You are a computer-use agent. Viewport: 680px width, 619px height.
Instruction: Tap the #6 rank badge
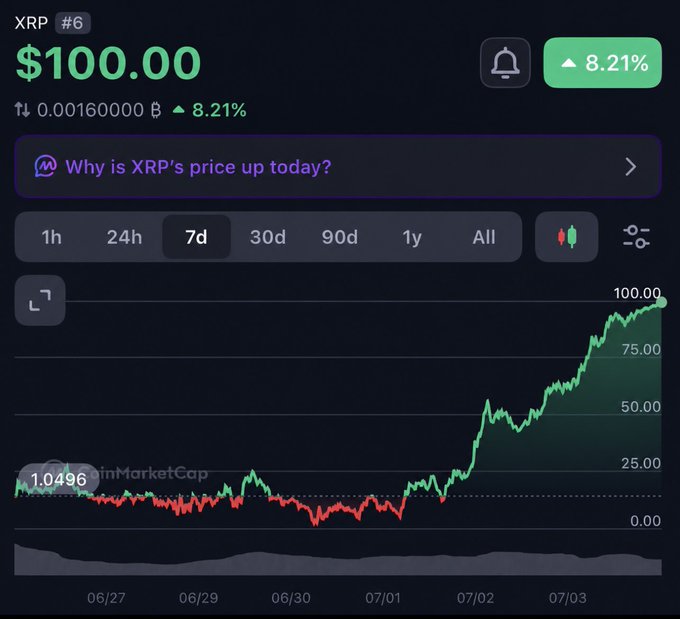coord(72,23)
